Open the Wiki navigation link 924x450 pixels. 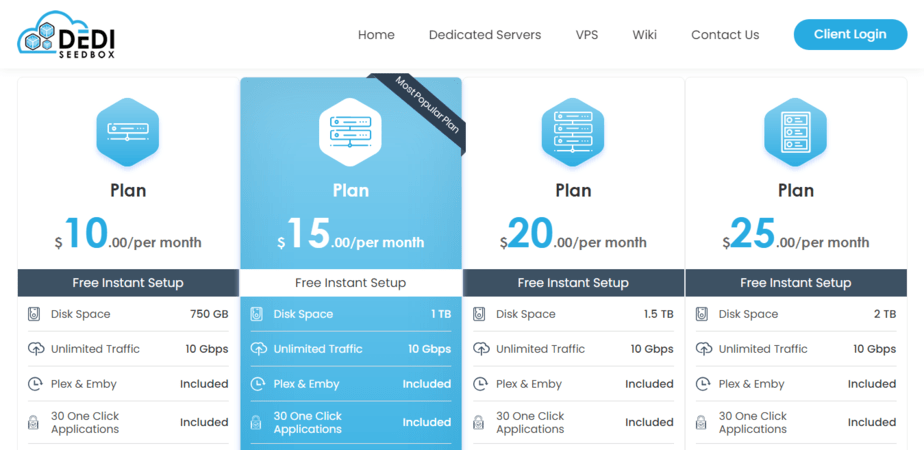(644, 35)
